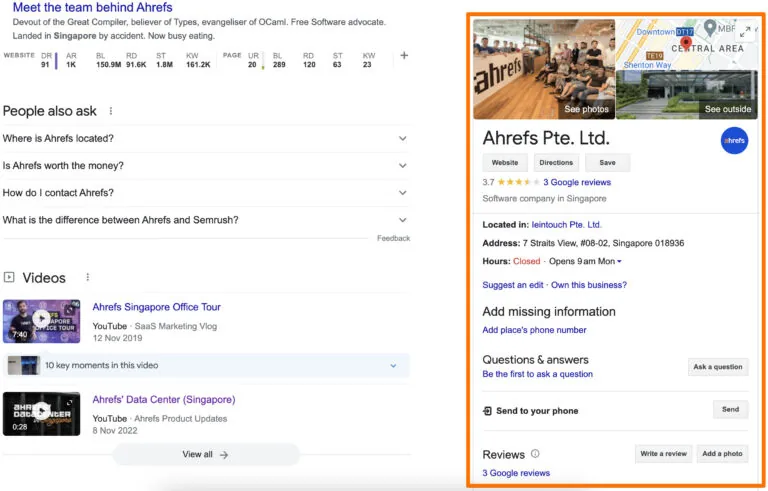768x491 pixels.
Task: Click the Save button
Action: (607, 163)
